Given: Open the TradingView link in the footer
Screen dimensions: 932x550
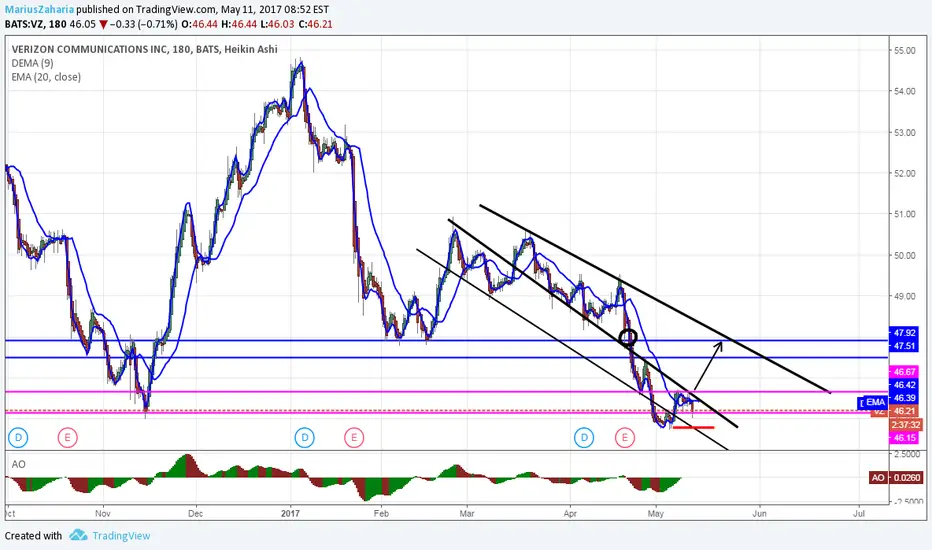Looking at the screenshot, I should 121,536.
